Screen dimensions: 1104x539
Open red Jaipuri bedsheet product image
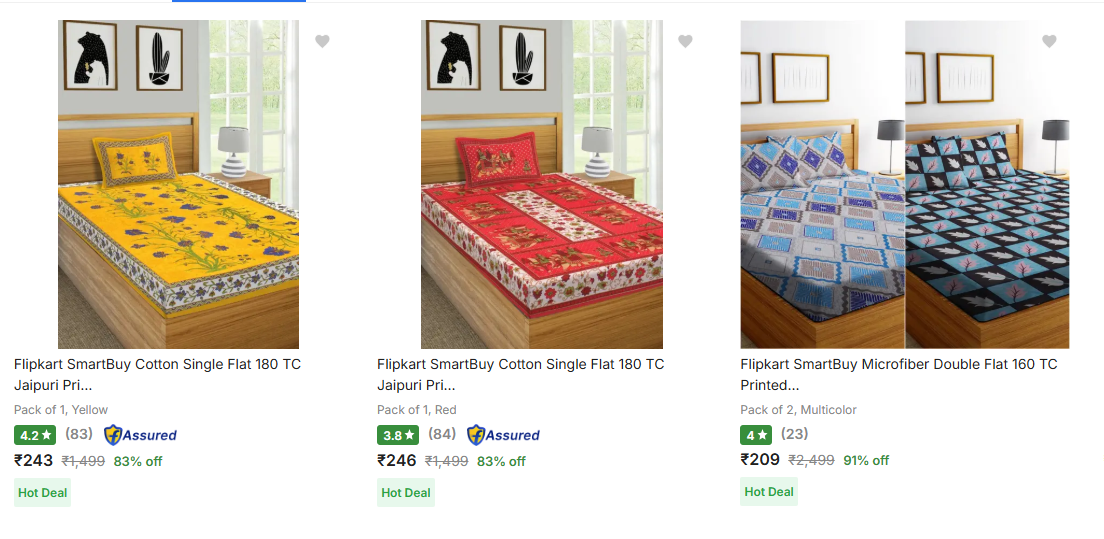click(541, 185)
